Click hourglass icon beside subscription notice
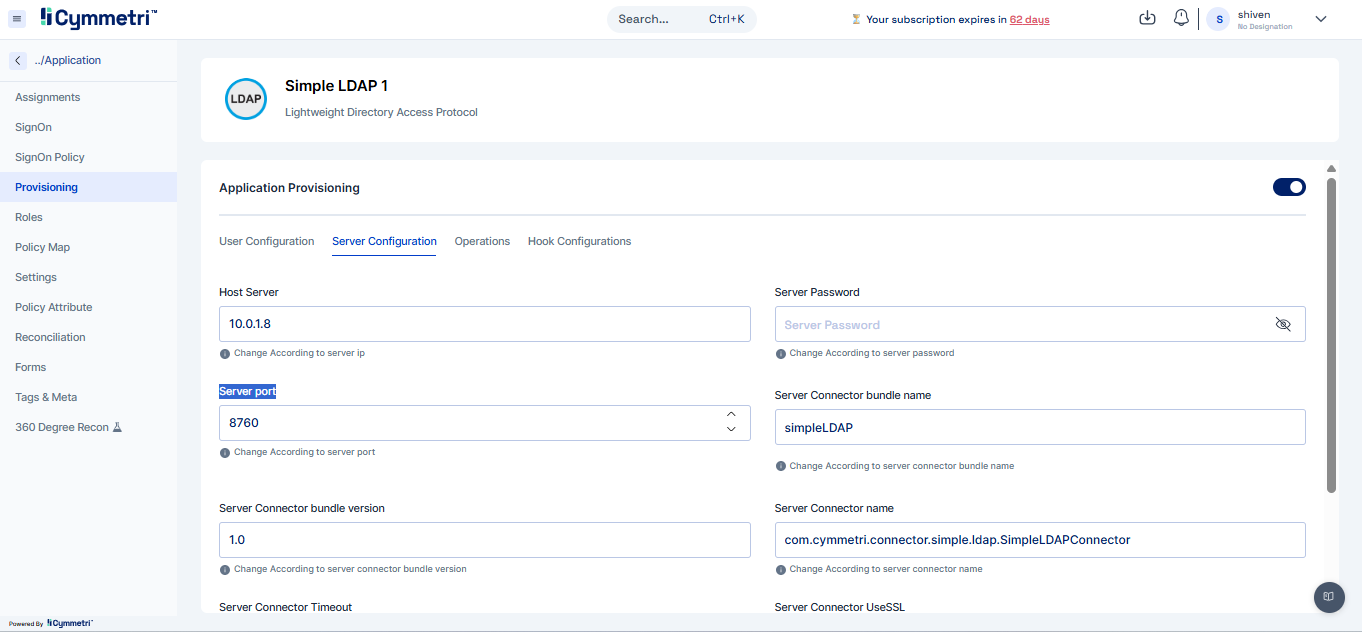Image resolution: width=1362 pixels, height=632 pixels. [856, 19]
